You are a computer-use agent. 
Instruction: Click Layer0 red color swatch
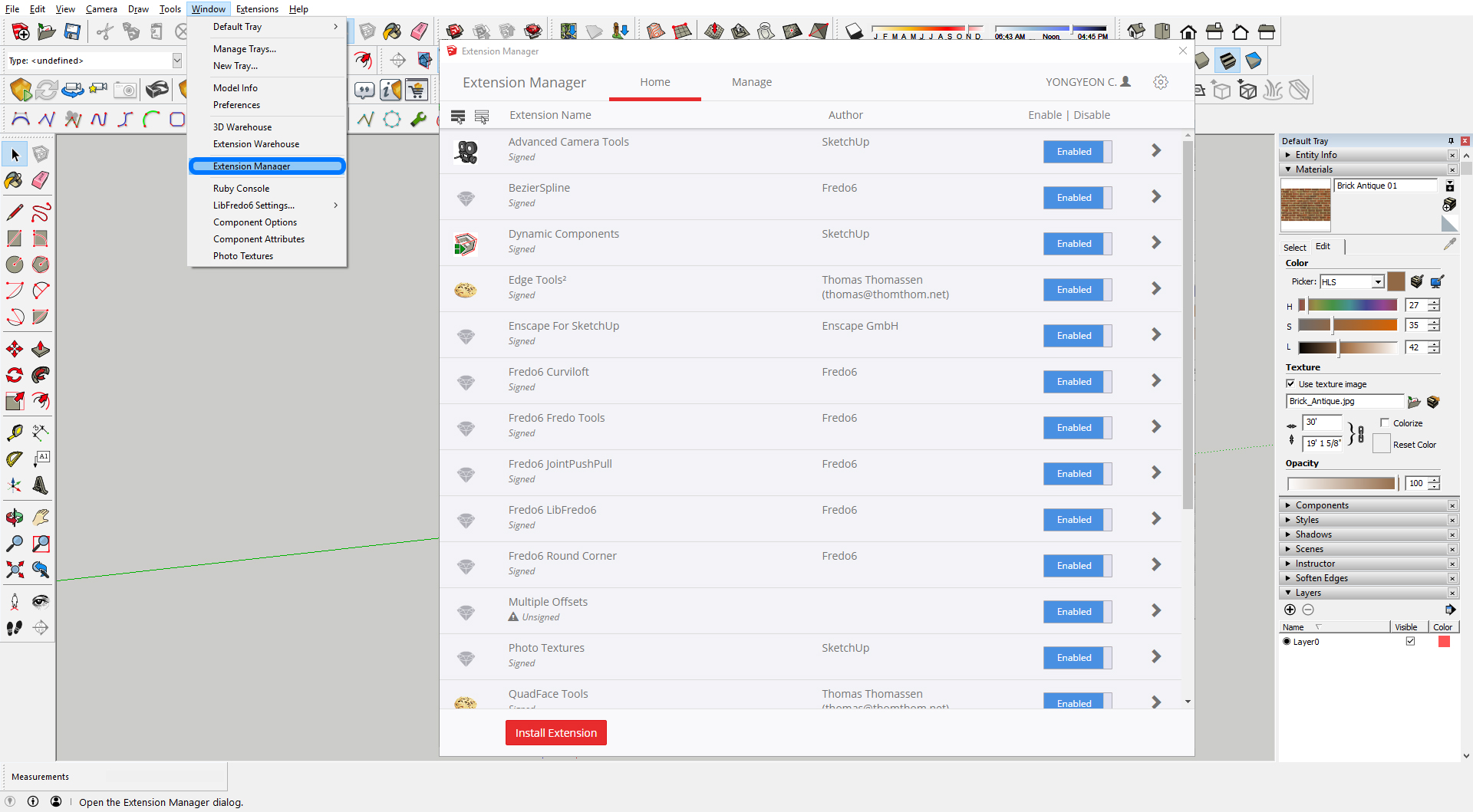1444,642
